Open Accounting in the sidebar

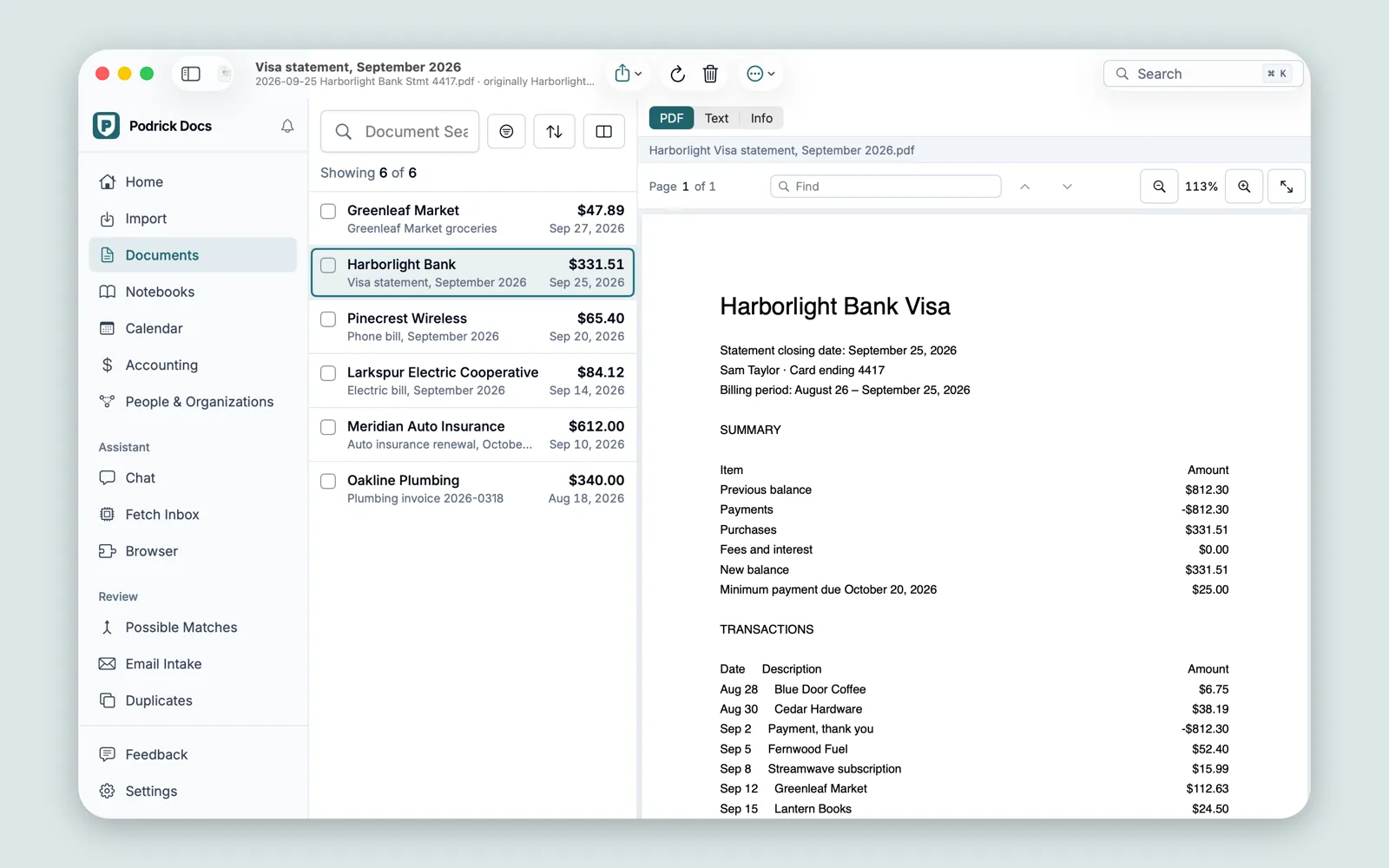pos(193,365)
